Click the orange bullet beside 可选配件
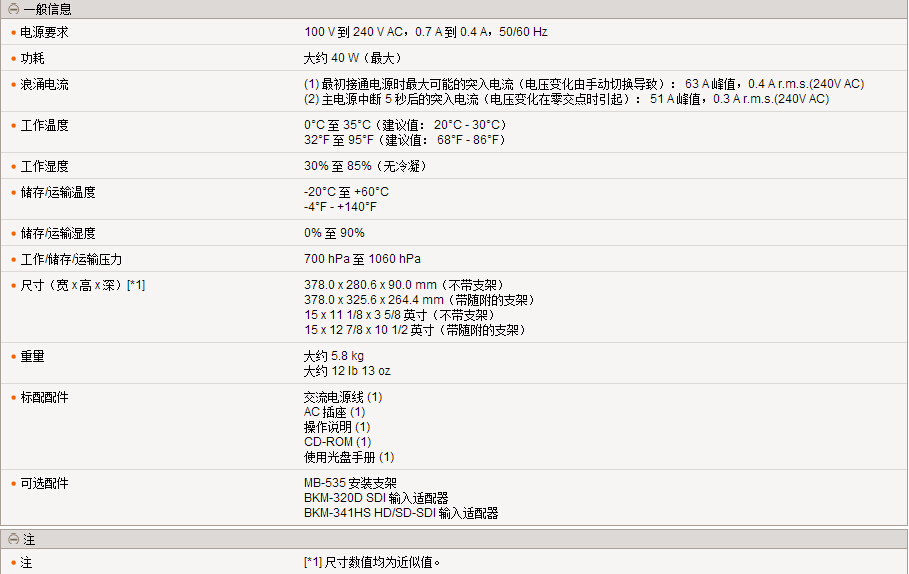Screen dimensions: 909x574 (x=14, y=484)
